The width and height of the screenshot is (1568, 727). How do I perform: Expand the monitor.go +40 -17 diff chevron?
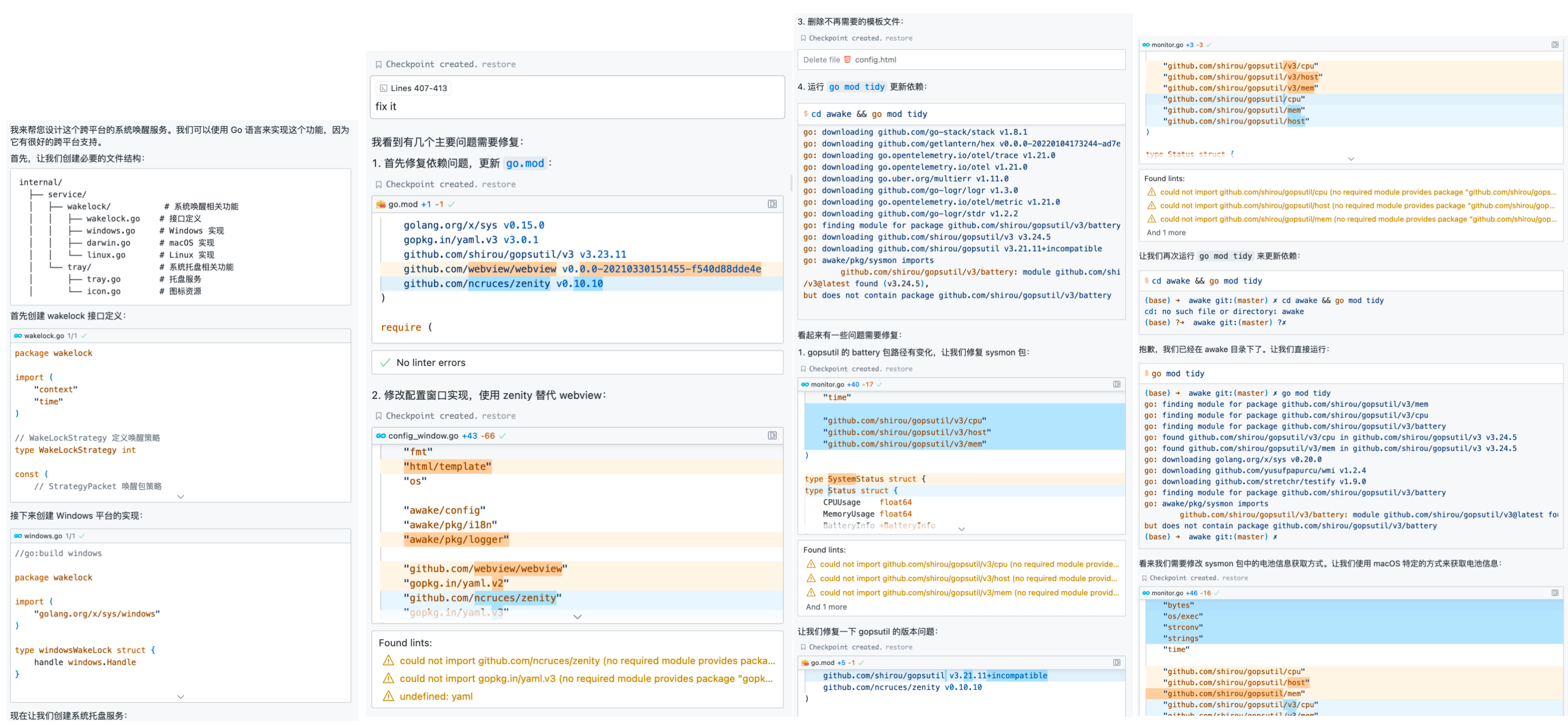[962, 529]
